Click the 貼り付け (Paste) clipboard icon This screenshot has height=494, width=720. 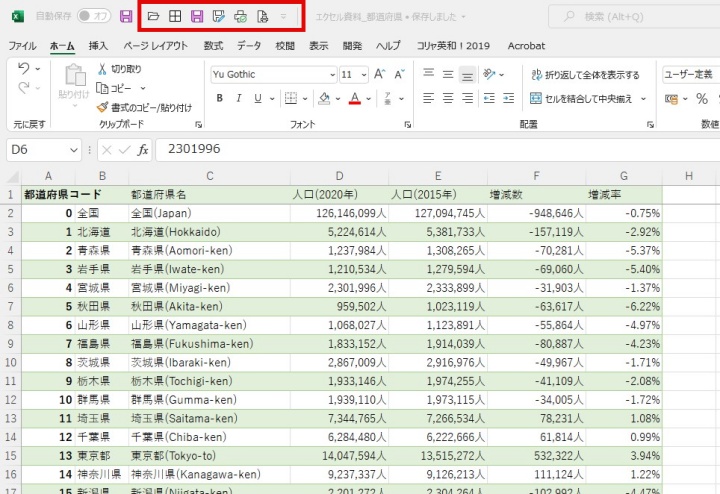click(74, 77)
